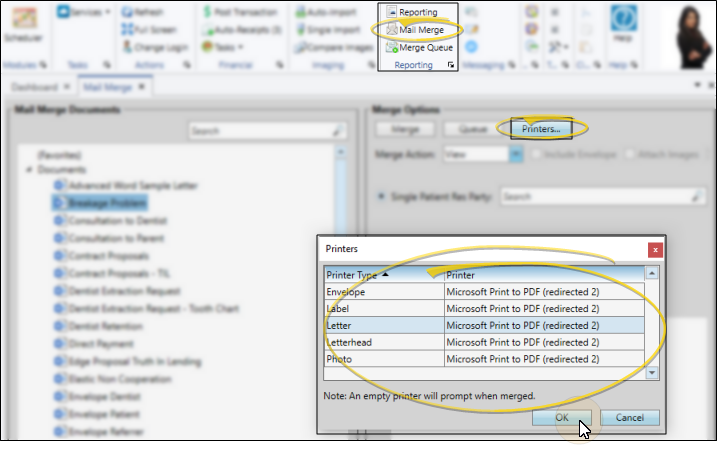Open the Merge Queue tool
The image size is (717, 454).
[418, 47]
